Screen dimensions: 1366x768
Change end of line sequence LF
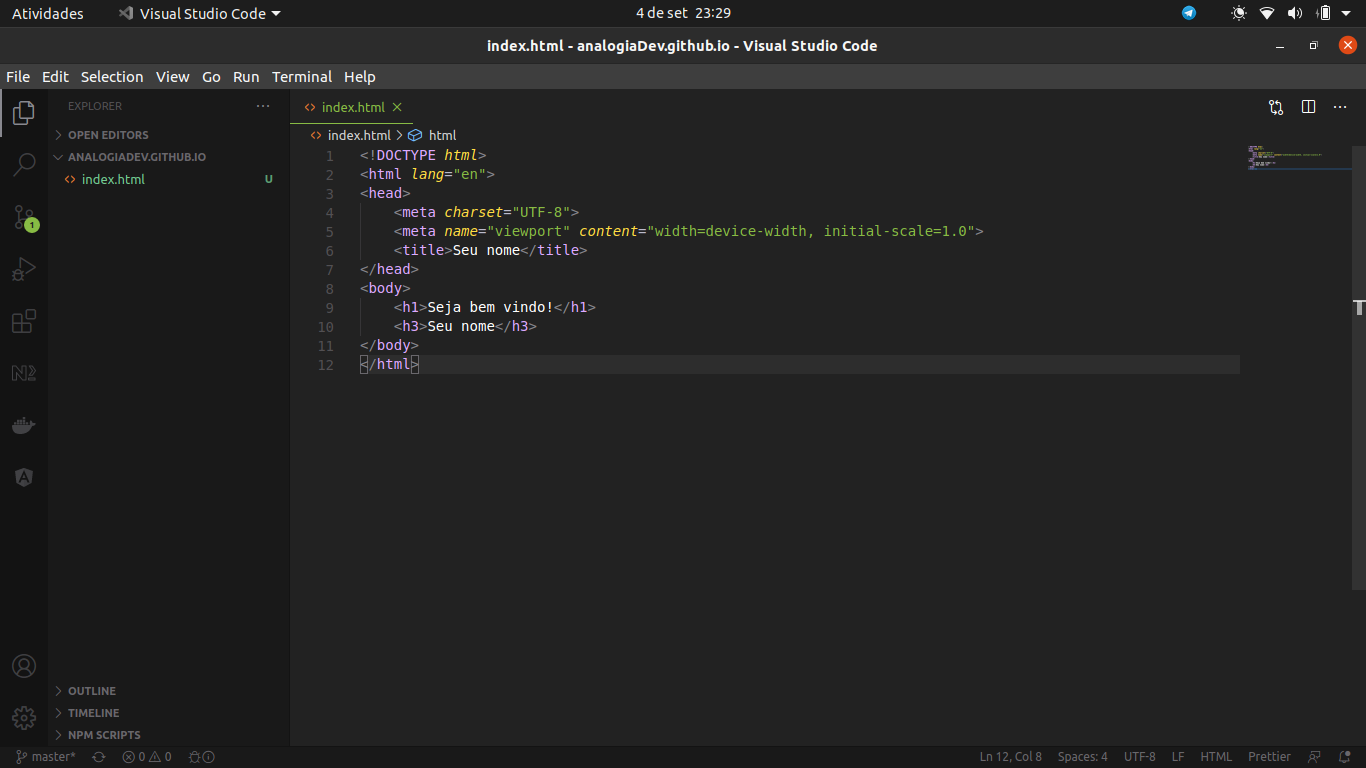coord(1178,757)
